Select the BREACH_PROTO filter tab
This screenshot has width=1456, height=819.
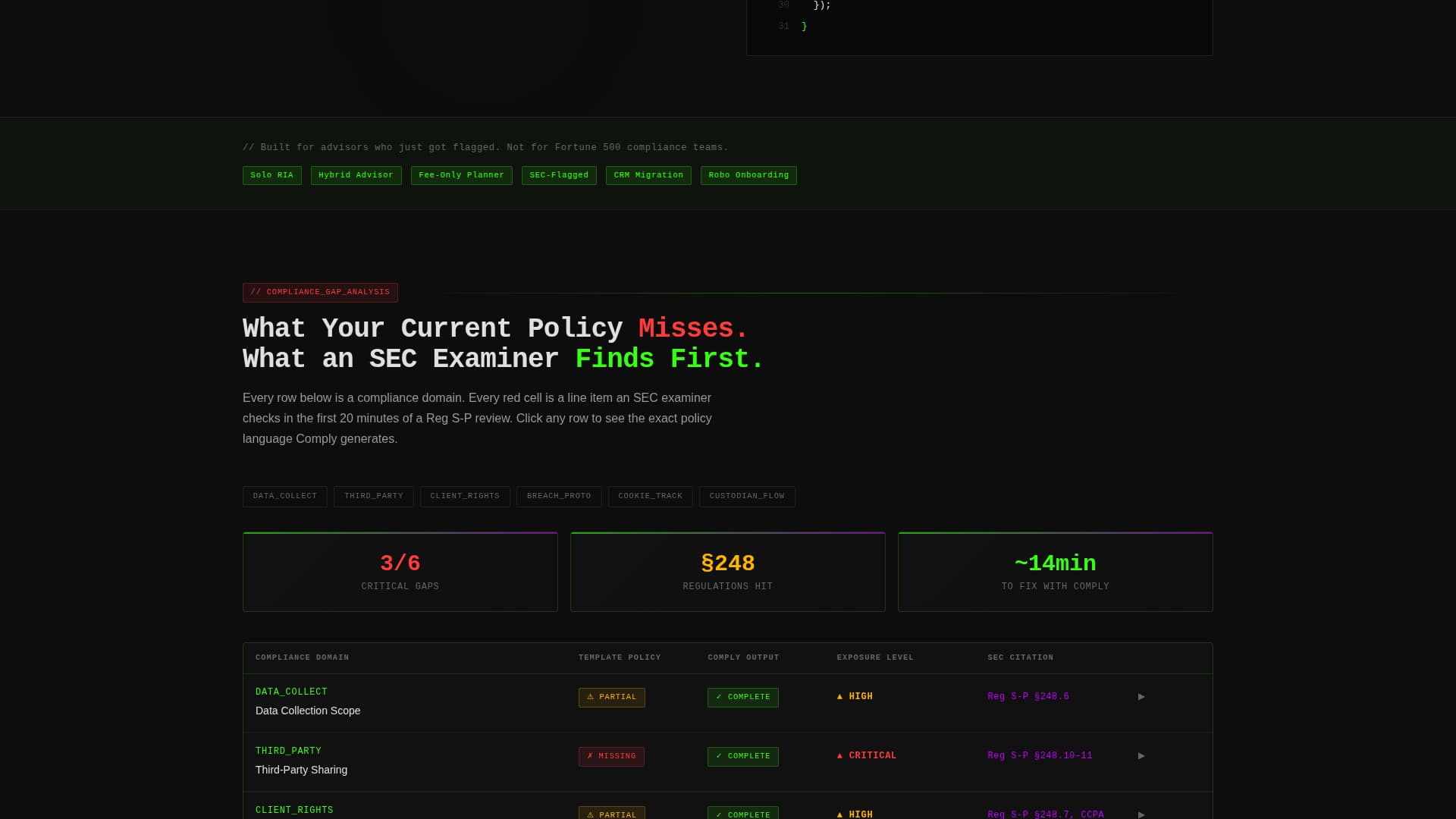point(559,497)
